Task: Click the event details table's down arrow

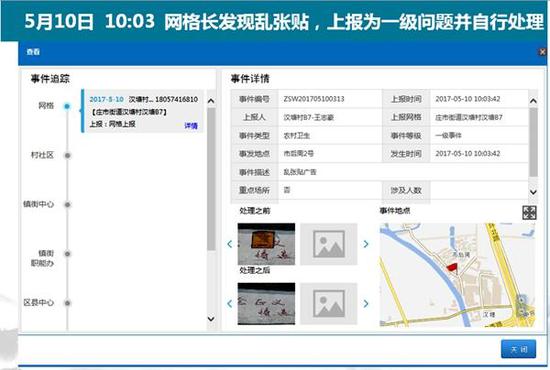Action: (x=533, y=192)
